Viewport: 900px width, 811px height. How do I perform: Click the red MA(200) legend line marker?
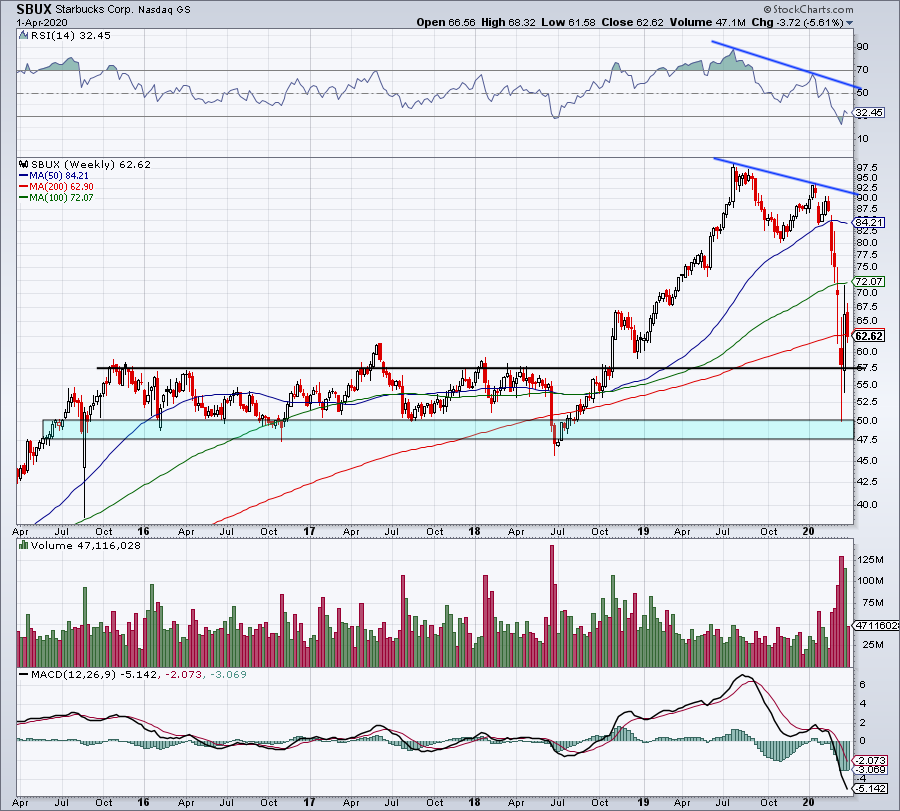pos(24,187)
